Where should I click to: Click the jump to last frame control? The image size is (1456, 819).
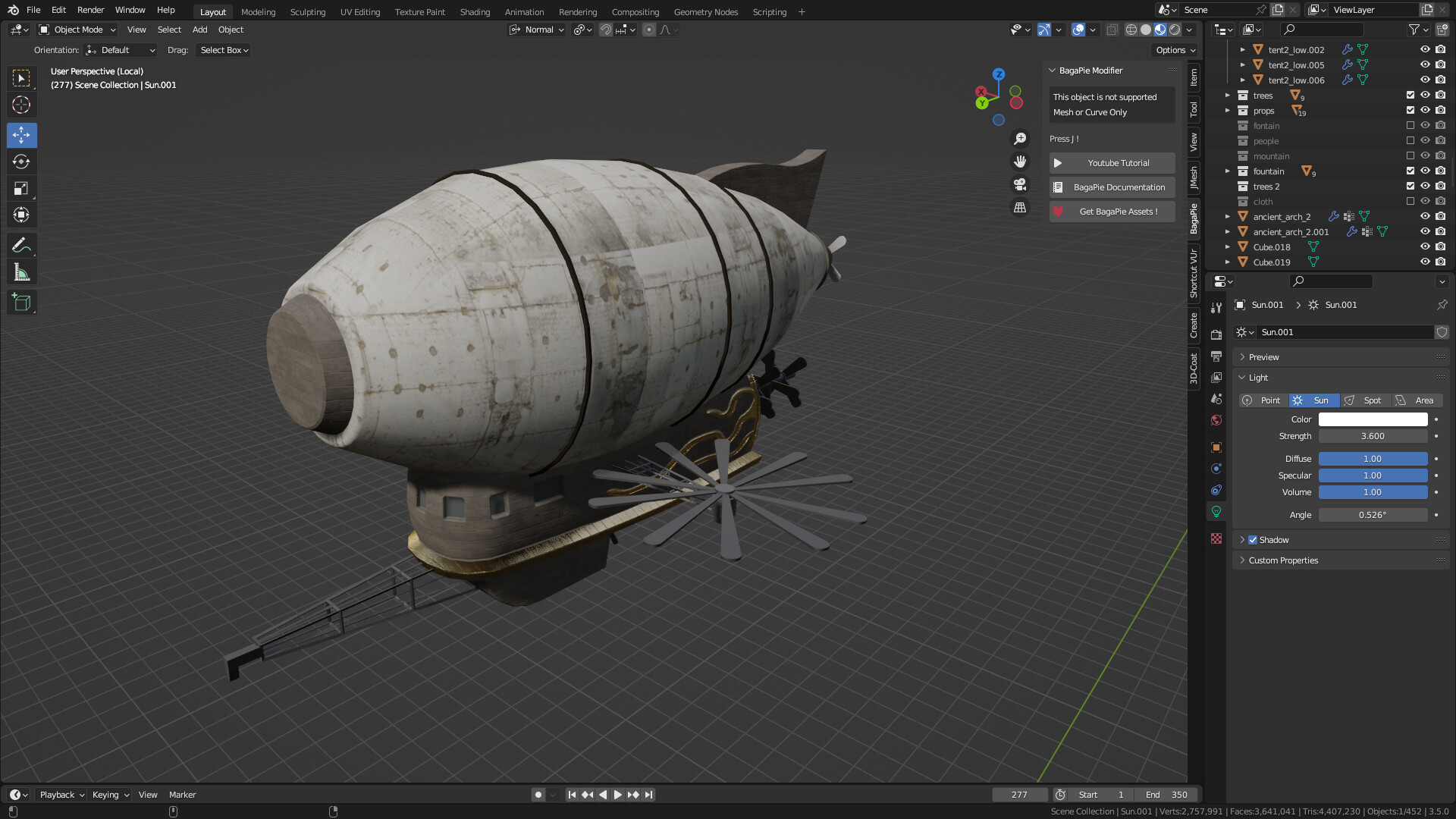point(648,794)
